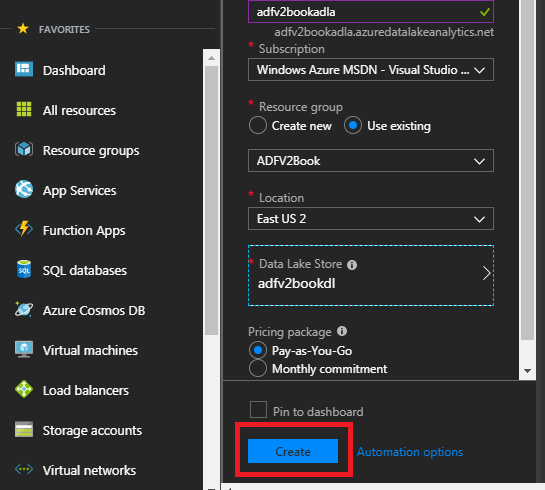Open Resource groups cube icon
Screen dimensions: 545x490
click(x=24, y=150)
